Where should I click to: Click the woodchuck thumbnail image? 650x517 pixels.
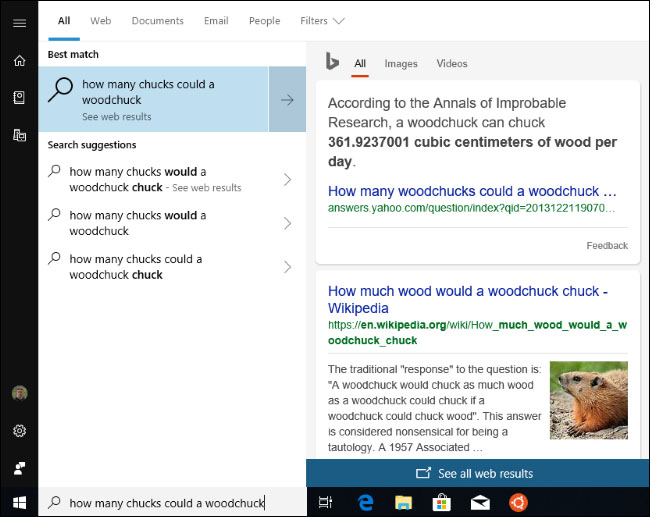589,400
